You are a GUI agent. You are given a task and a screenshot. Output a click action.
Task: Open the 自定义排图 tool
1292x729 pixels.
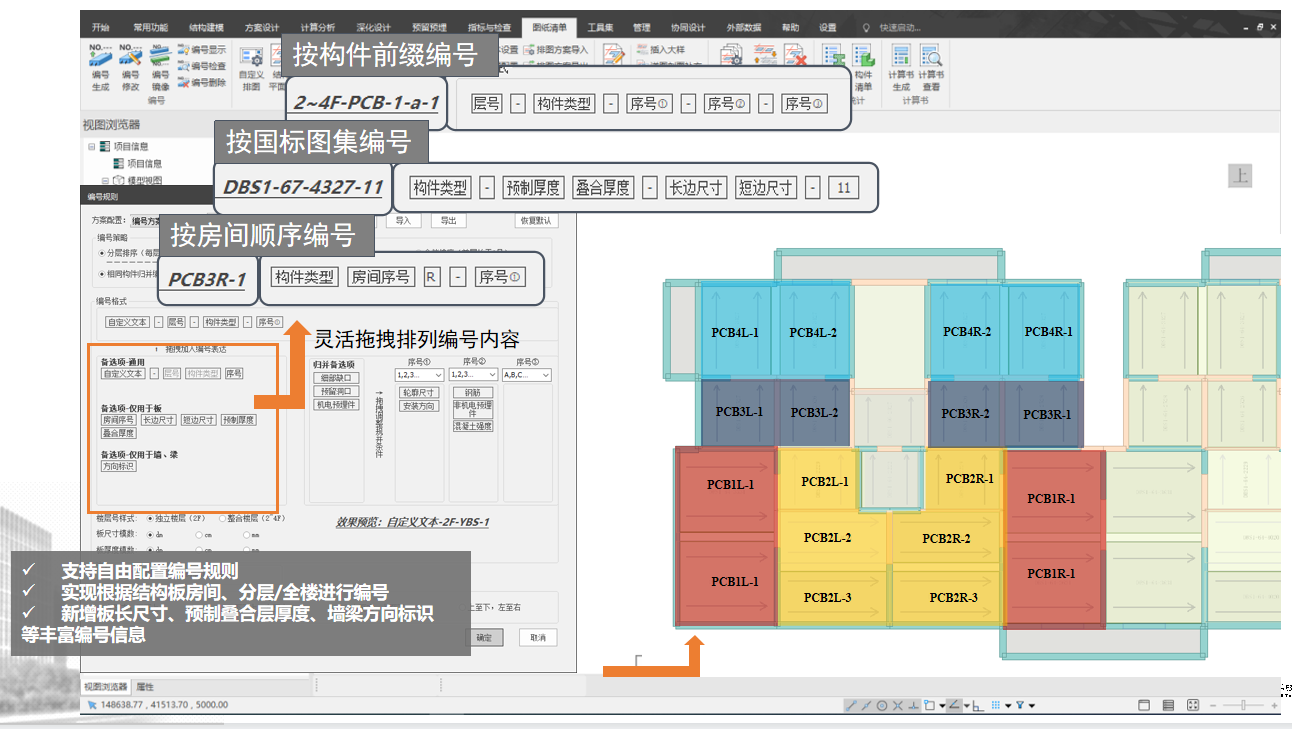pos(251,67)
